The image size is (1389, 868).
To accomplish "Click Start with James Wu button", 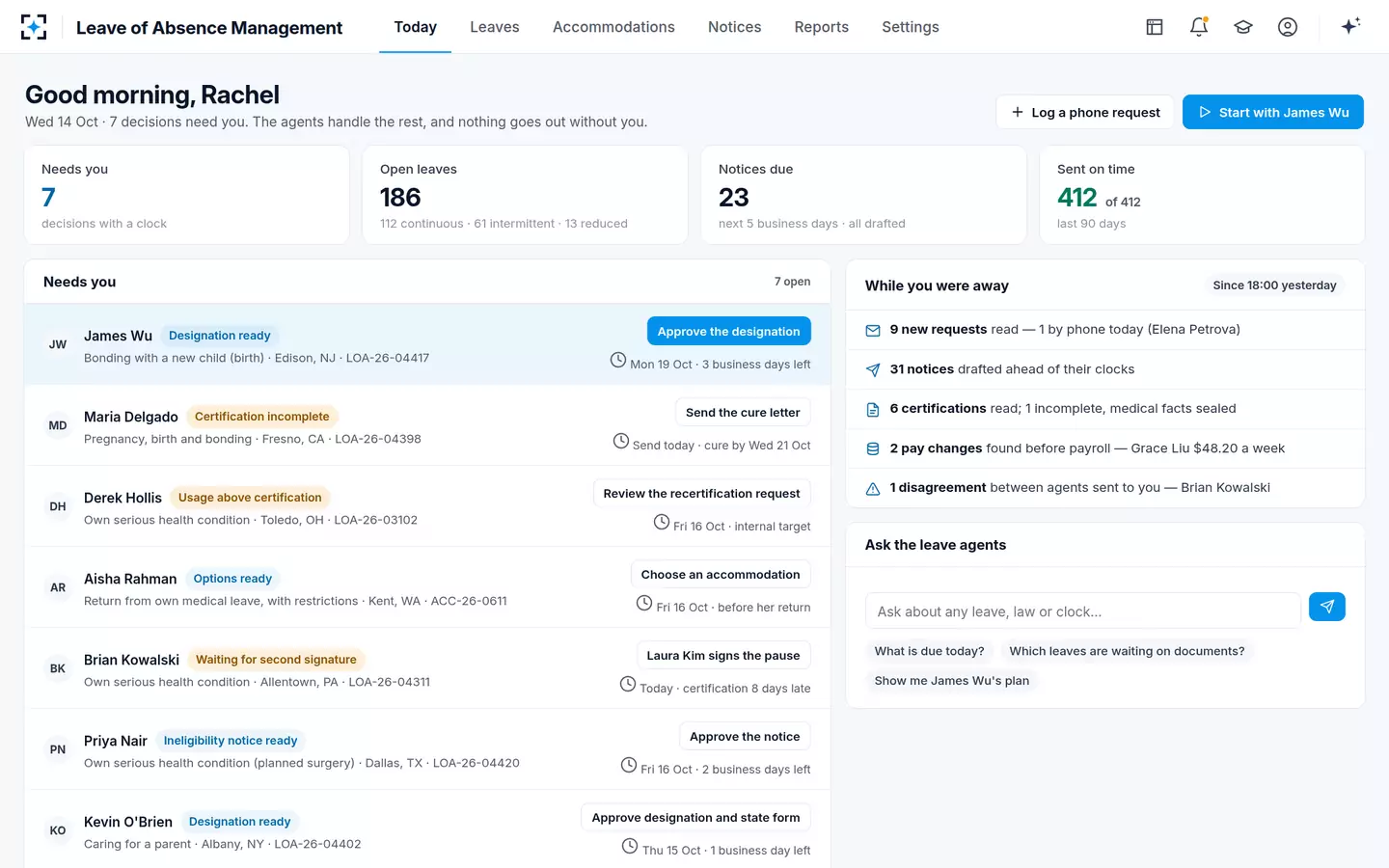I will point(1273,112).
